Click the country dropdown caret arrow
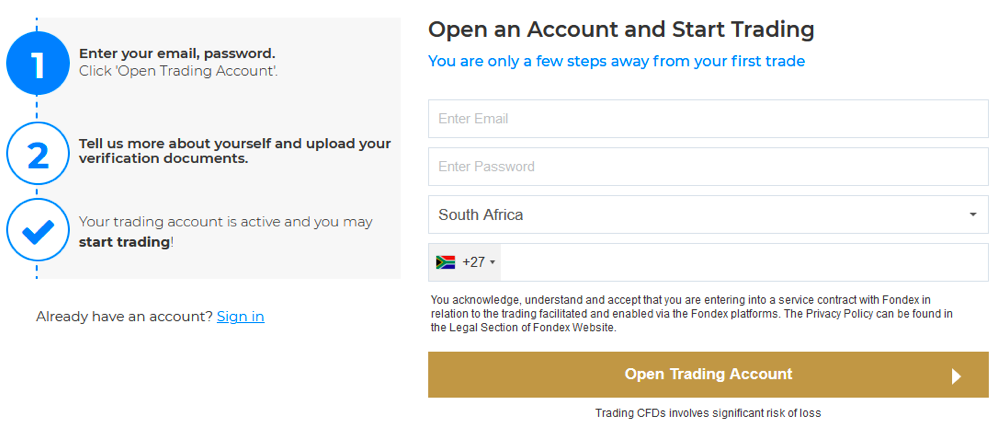994x422 pixels. 973,215
